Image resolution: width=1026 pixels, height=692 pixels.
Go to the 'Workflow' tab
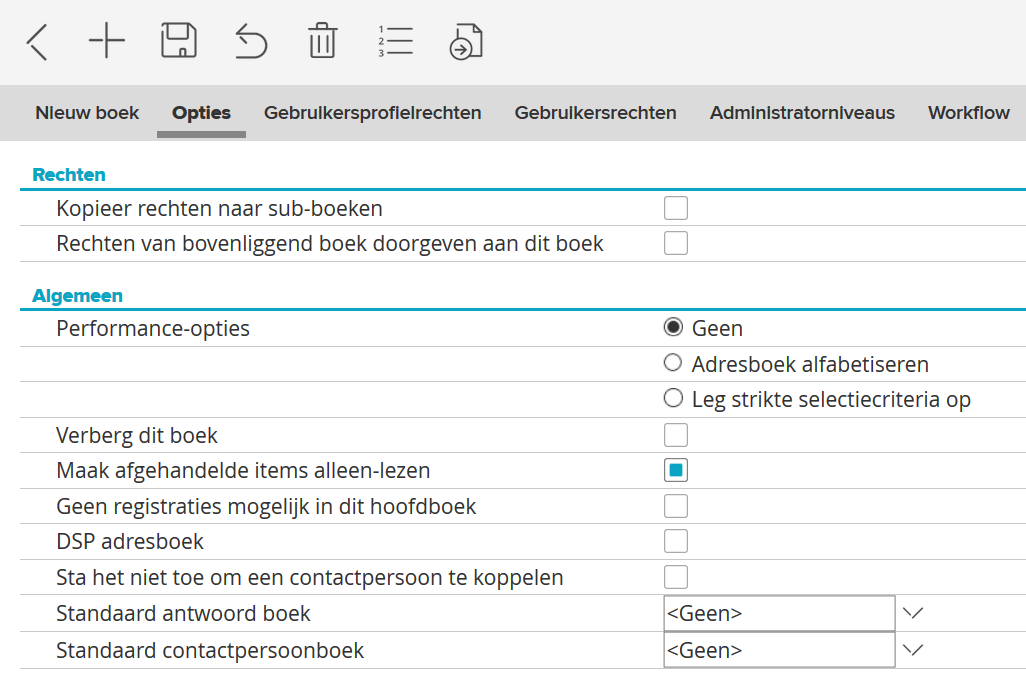pos(968,113)
